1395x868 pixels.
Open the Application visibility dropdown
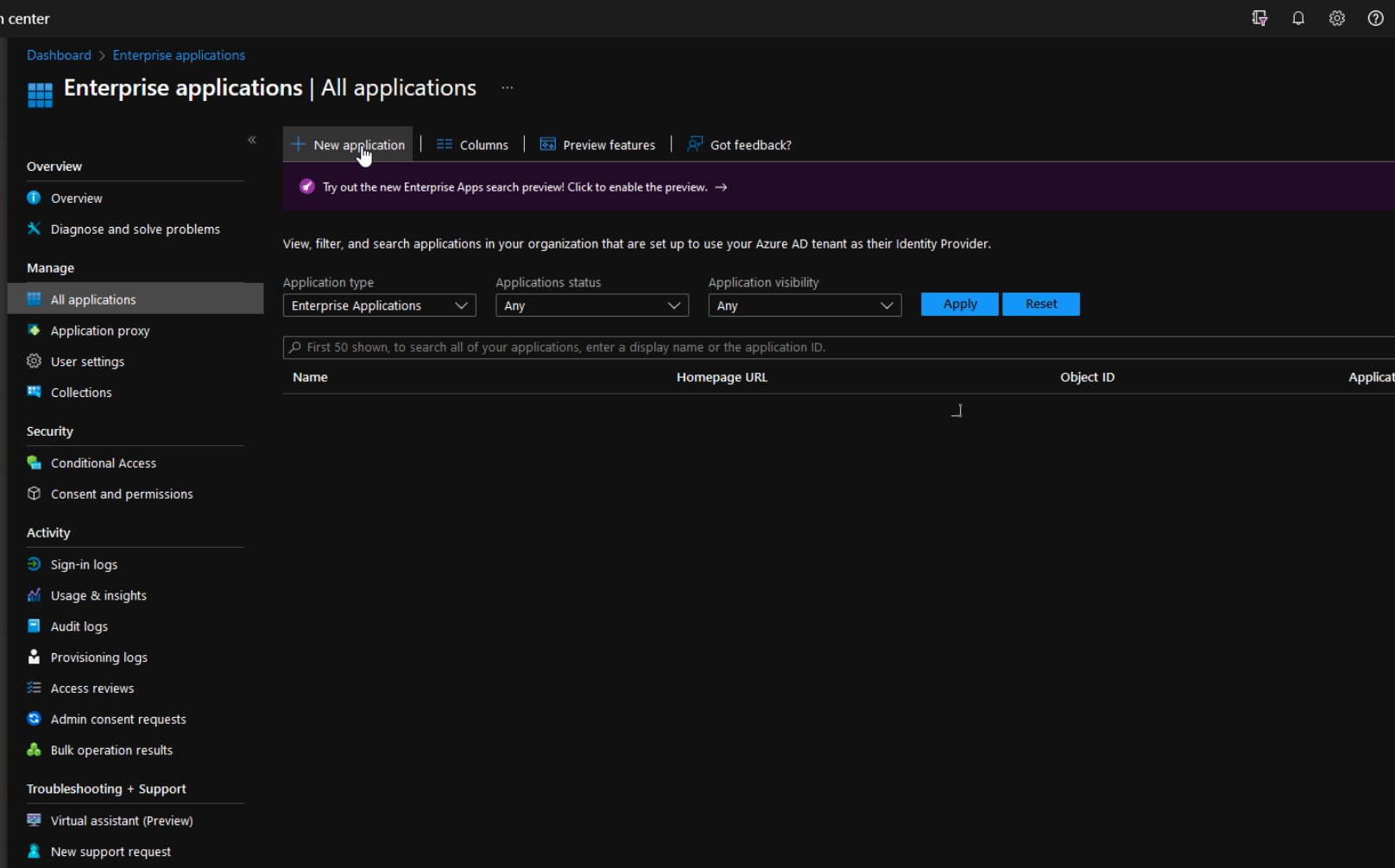tap(805, 305)
